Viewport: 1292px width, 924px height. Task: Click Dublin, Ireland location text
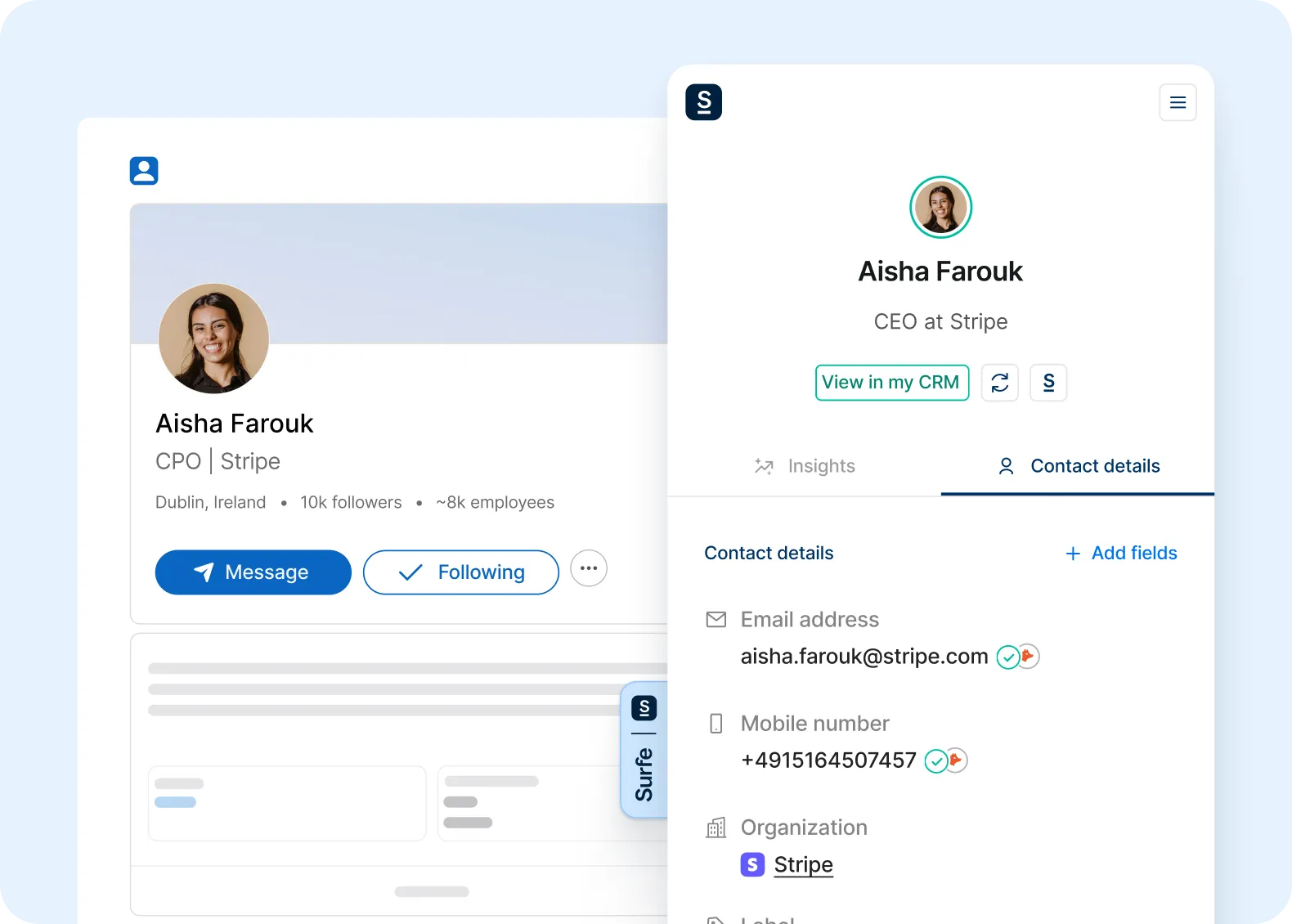point(210,502)
